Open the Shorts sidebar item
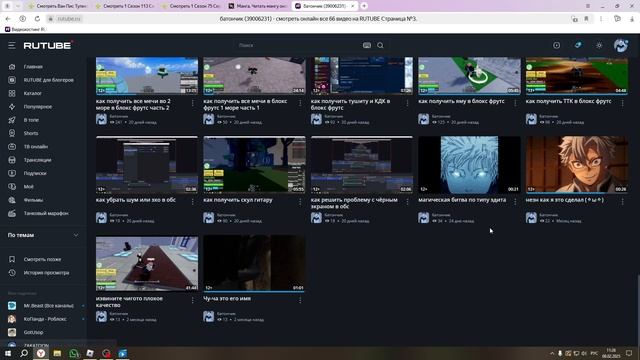Screen dimensions: 640x360 pos(31,133)
